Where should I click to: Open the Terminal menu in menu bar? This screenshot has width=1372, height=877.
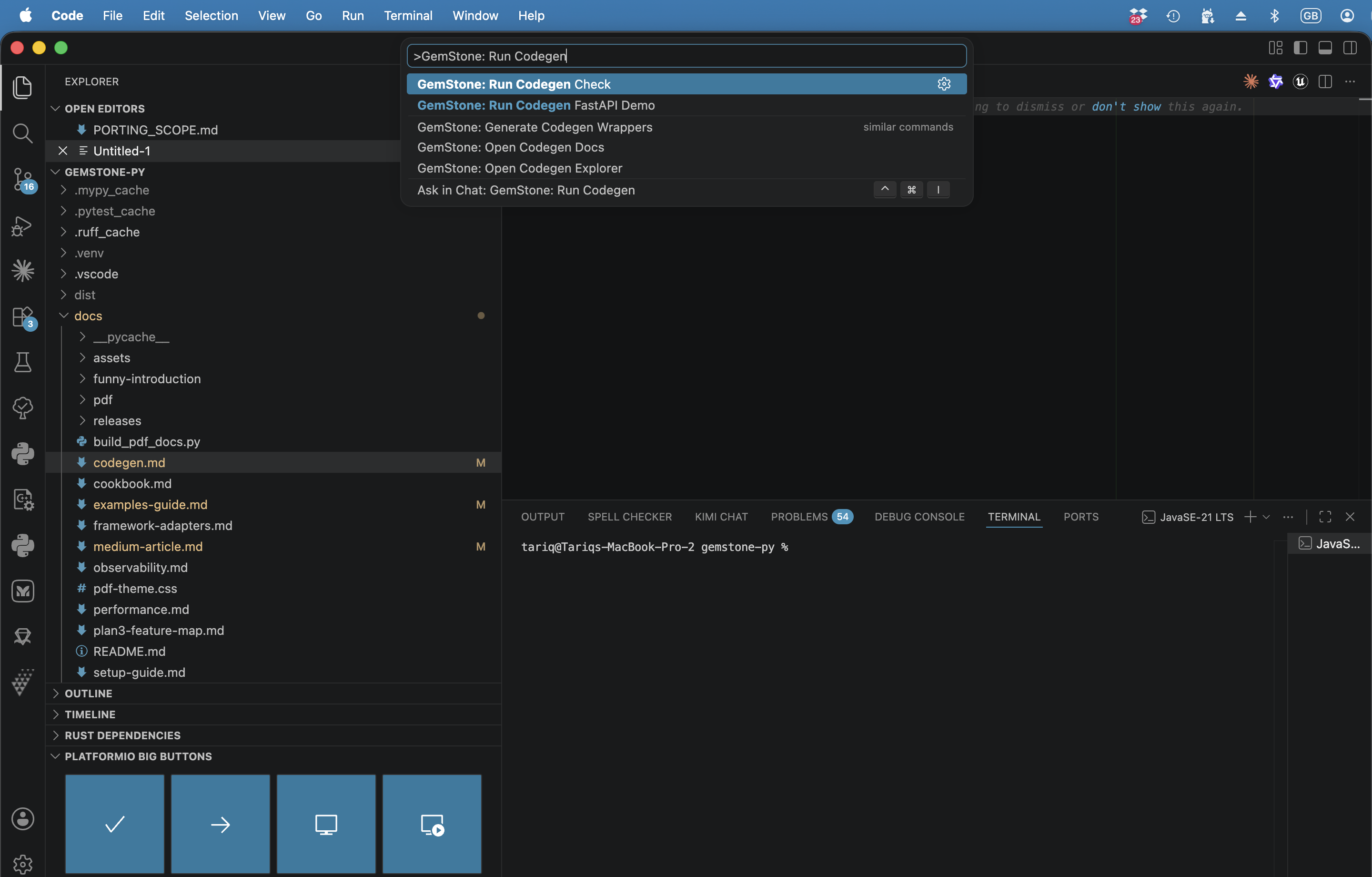point(408,15)
